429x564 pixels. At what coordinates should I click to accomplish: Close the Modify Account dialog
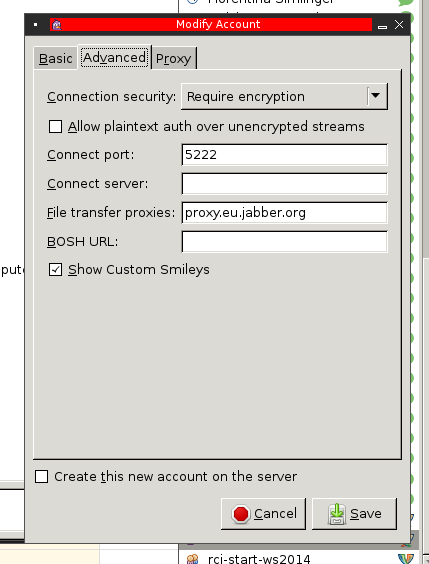(399, 24)
